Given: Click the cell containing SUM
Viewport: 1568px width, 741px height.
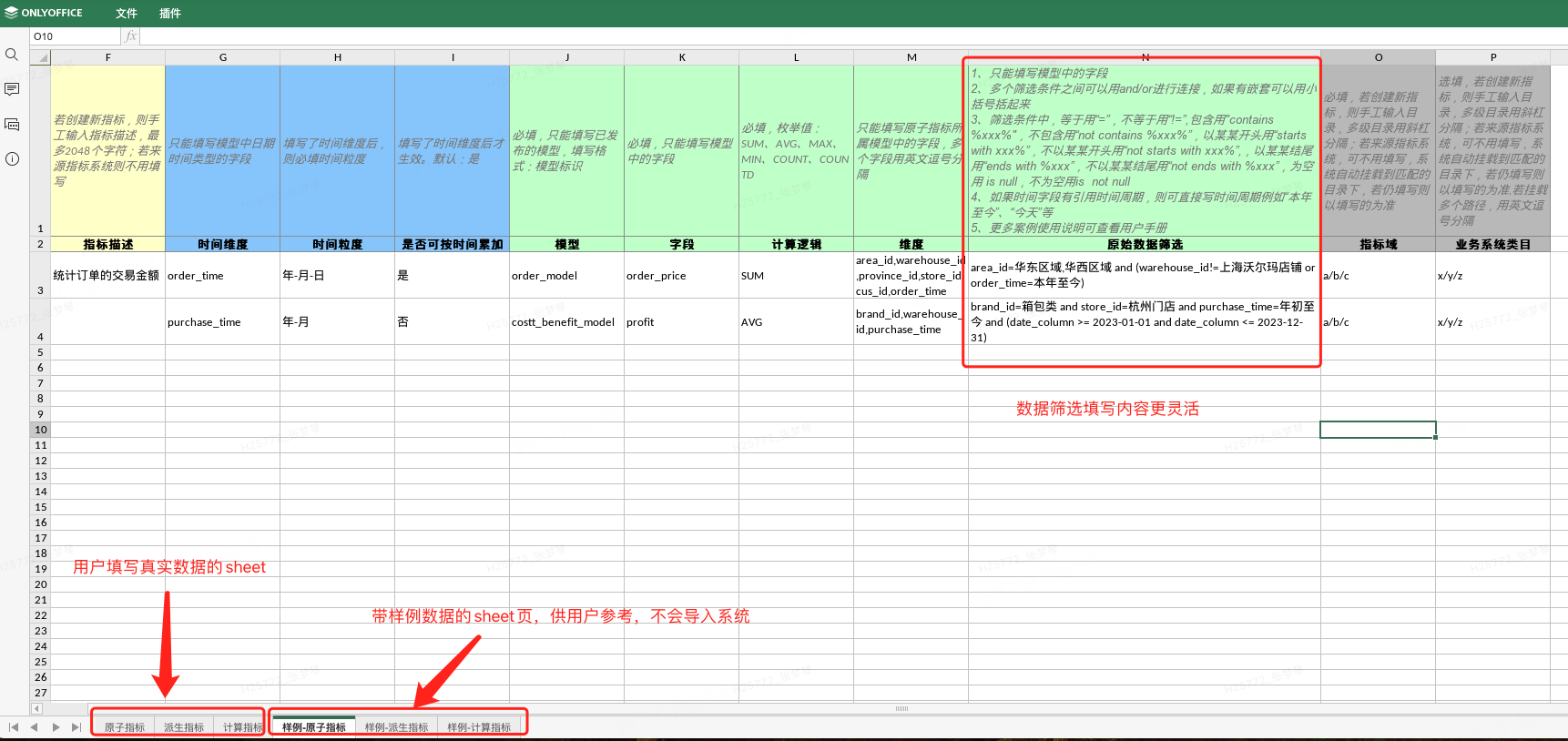Looking at the screenshot, I should click(797, 275).
